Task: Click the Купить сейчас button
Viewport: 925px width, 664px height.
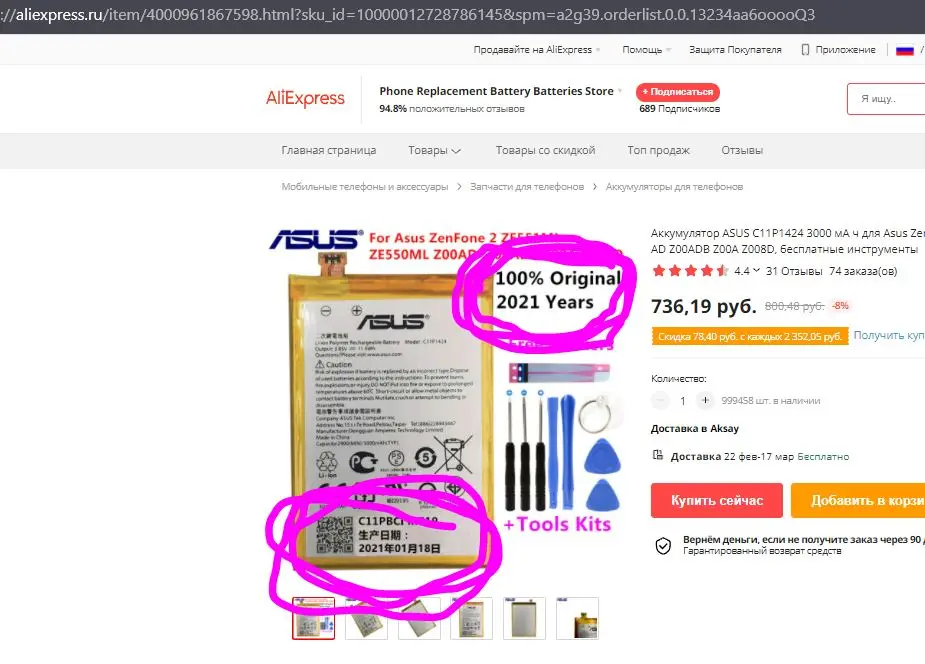Action: (x=717, y=501)
